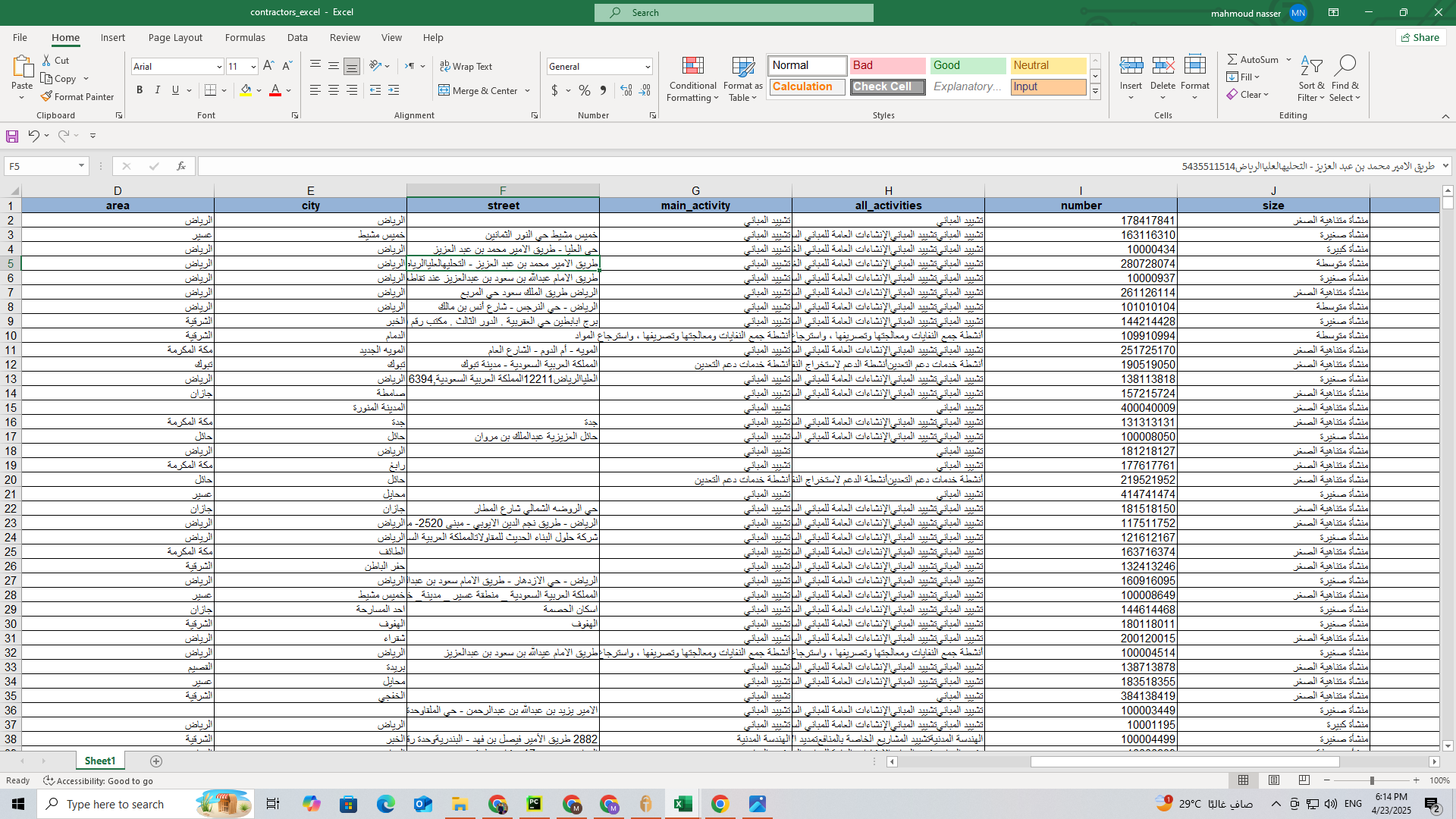
Task: Click the Format Painter brush icon
Action: point(47,96)
